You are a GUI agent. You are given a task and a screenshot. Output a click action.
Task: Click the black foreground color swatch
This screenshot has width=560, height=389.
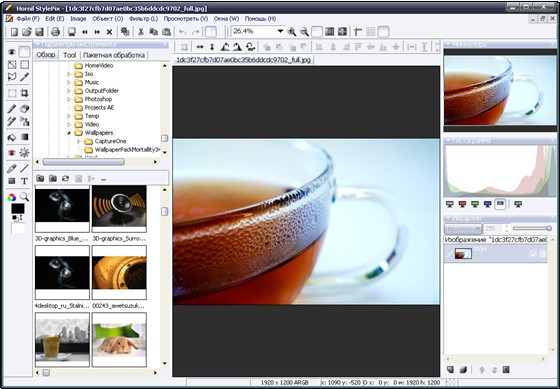click(x=18, y=209)
